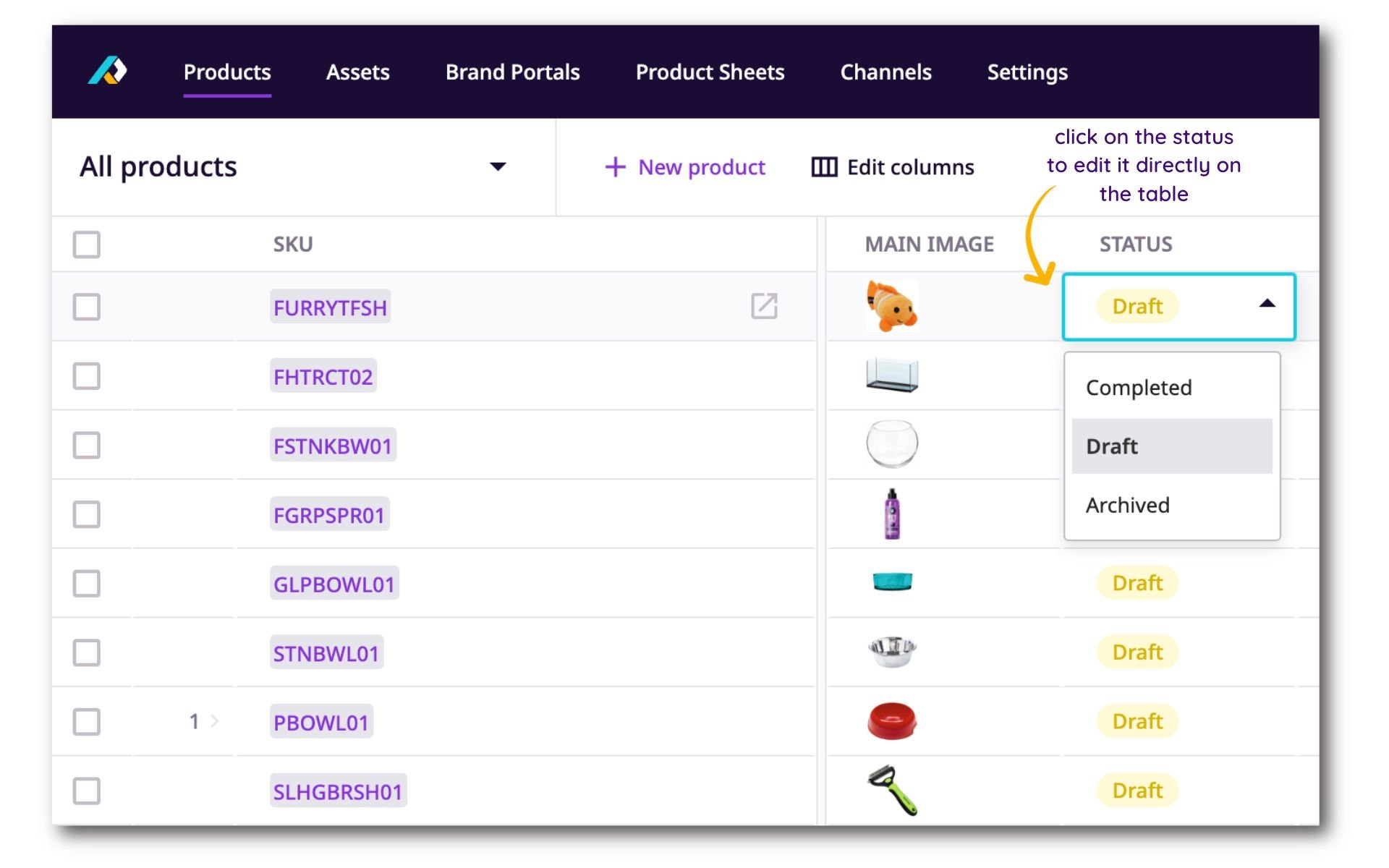Image resolution: width=1389 pixels, height=868 pixels.
Task: Switch to the Assets tab
Action: coord(358,72)
